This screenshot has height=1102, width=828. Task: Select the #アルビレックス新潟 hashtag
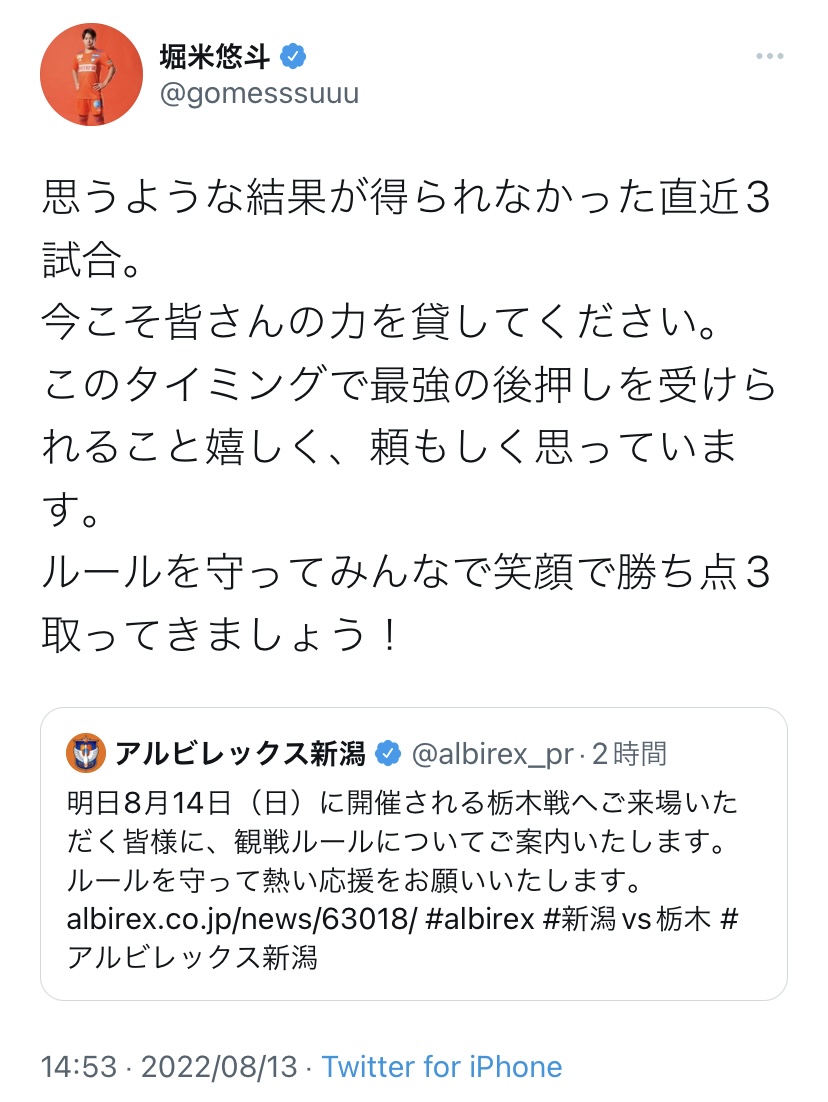(193, 956)
